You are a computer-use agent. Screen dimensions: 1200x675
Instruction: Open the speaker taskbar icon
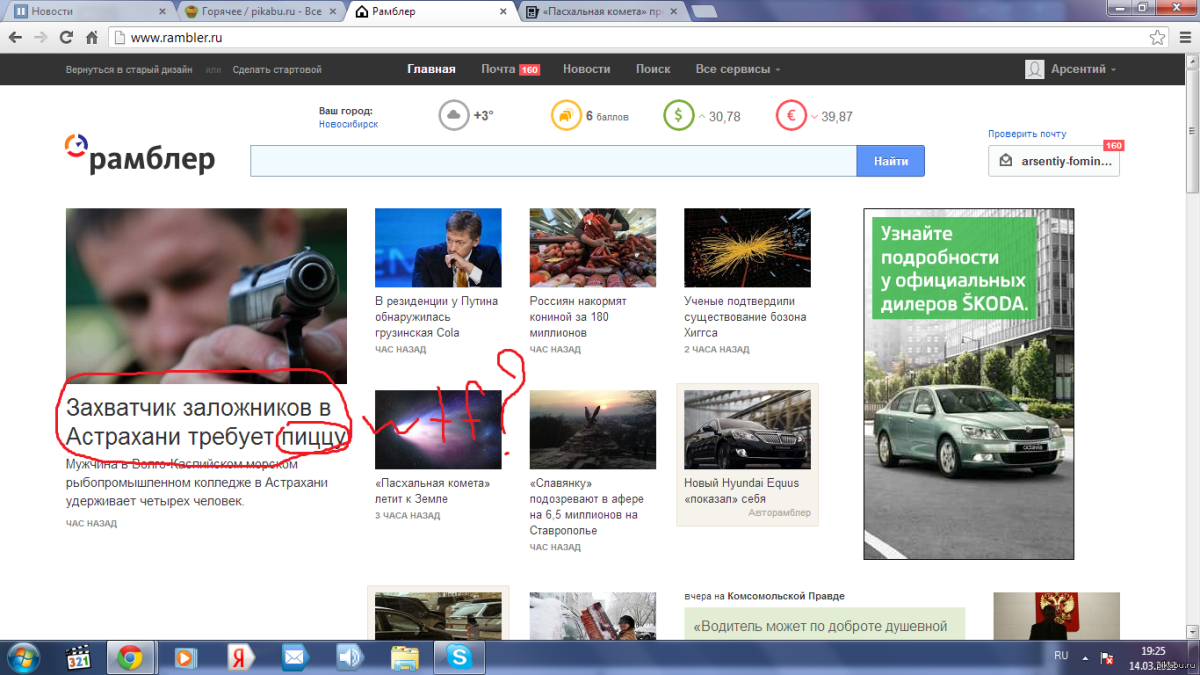tap(348, 657)
